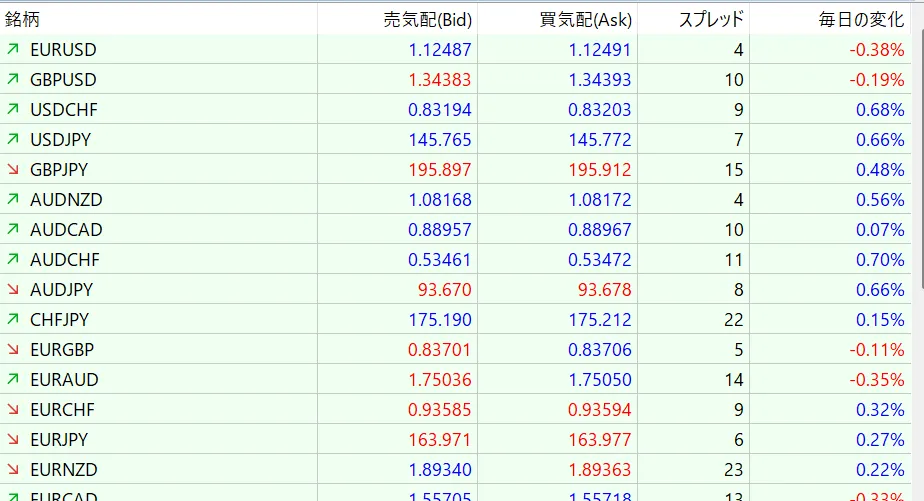Select the EURGBP symbol name
The width and height of the screenshot is (924, 501).
click(x=62, y=350)
